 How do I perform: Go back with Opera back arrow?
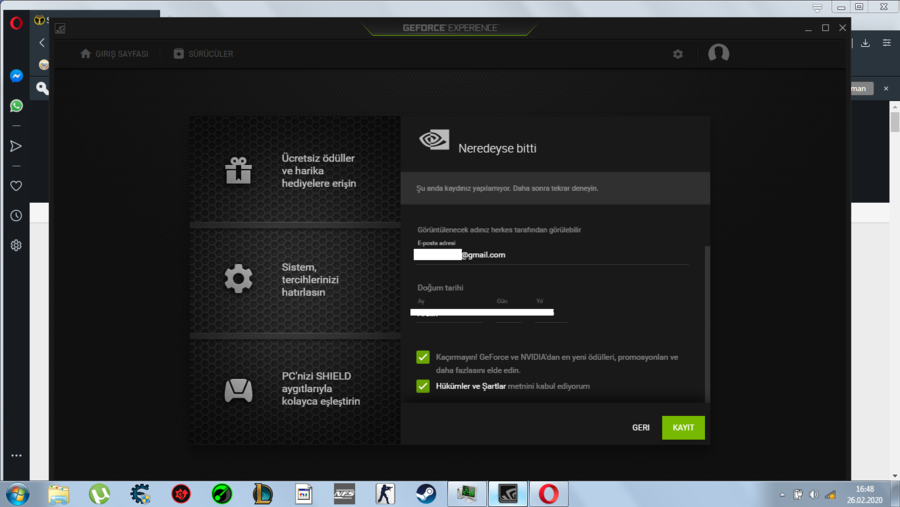tap(42, 42)
